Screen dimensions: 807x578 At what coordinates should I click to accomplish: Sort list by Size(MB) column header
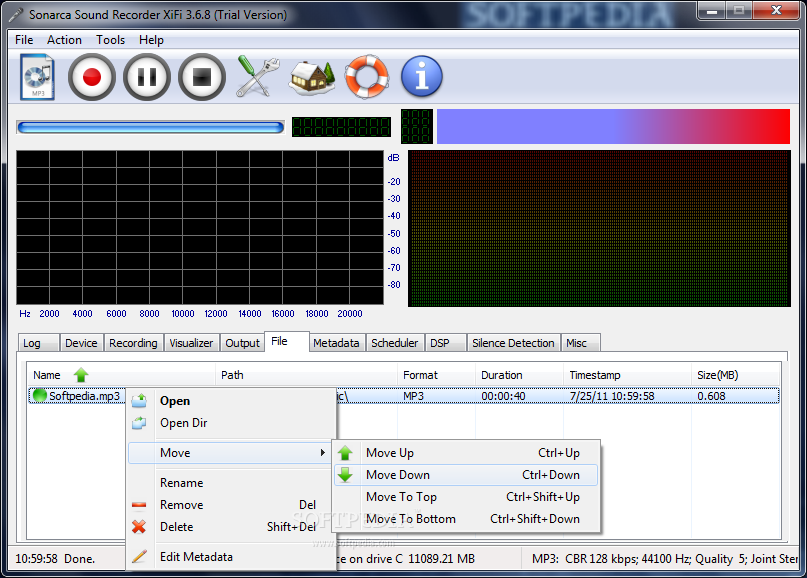pos(736,375)
